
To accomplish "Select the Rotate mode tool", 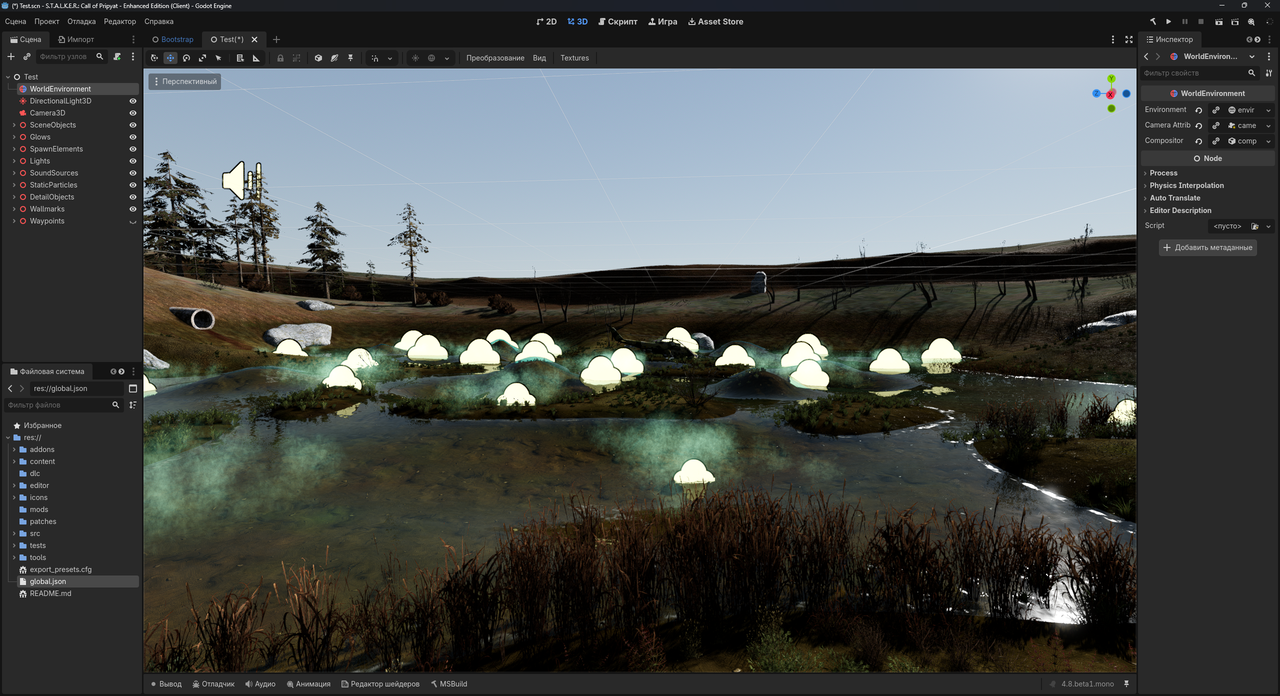I will pos(186,58).
